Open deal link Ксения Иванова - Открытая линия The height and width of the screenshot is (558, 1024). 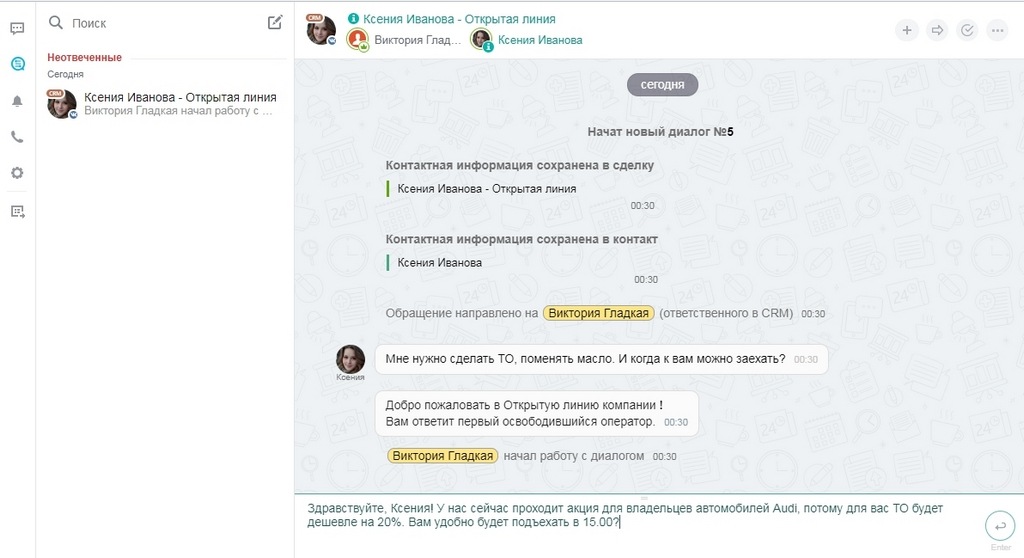pos(487,189)
